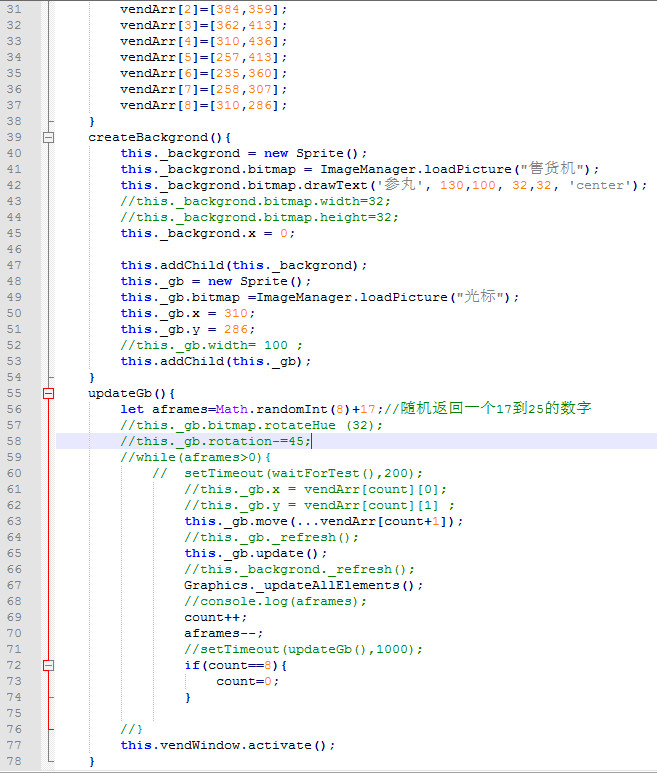The height and width of the screenshot is (773, 657).
Task: Click the drawText('参丸' line
Action: click(x=383, y=185)
